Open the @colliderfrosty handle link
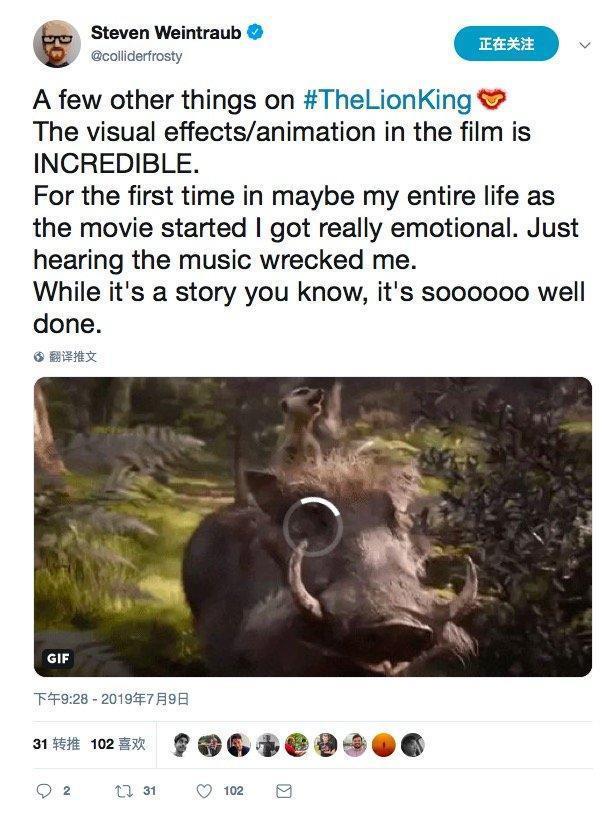 [x=137, y=57]
